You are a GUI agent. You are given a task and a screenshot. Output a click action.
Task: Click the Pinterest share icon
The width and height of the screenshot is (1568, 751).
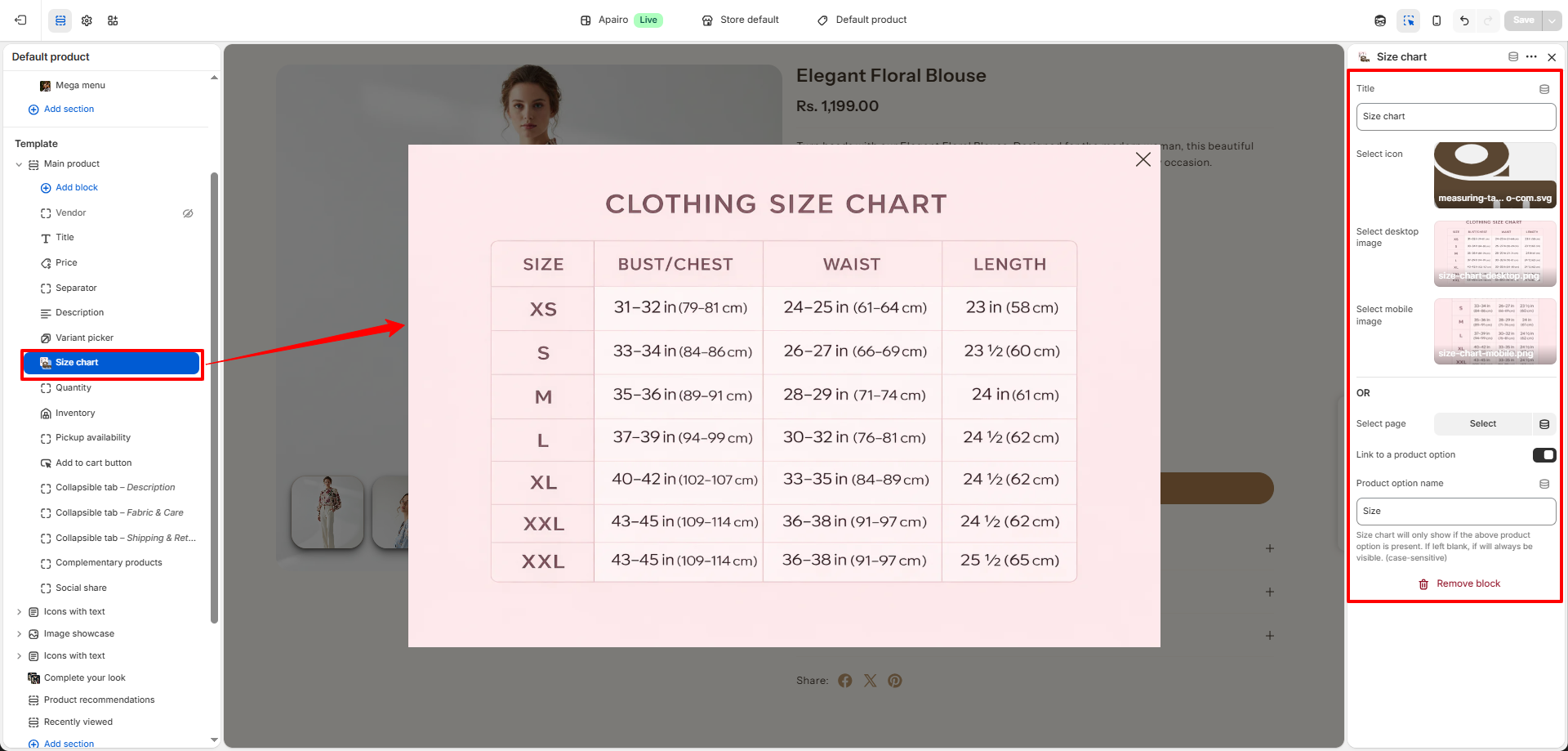pyautogui.click(x=895, y=681)
